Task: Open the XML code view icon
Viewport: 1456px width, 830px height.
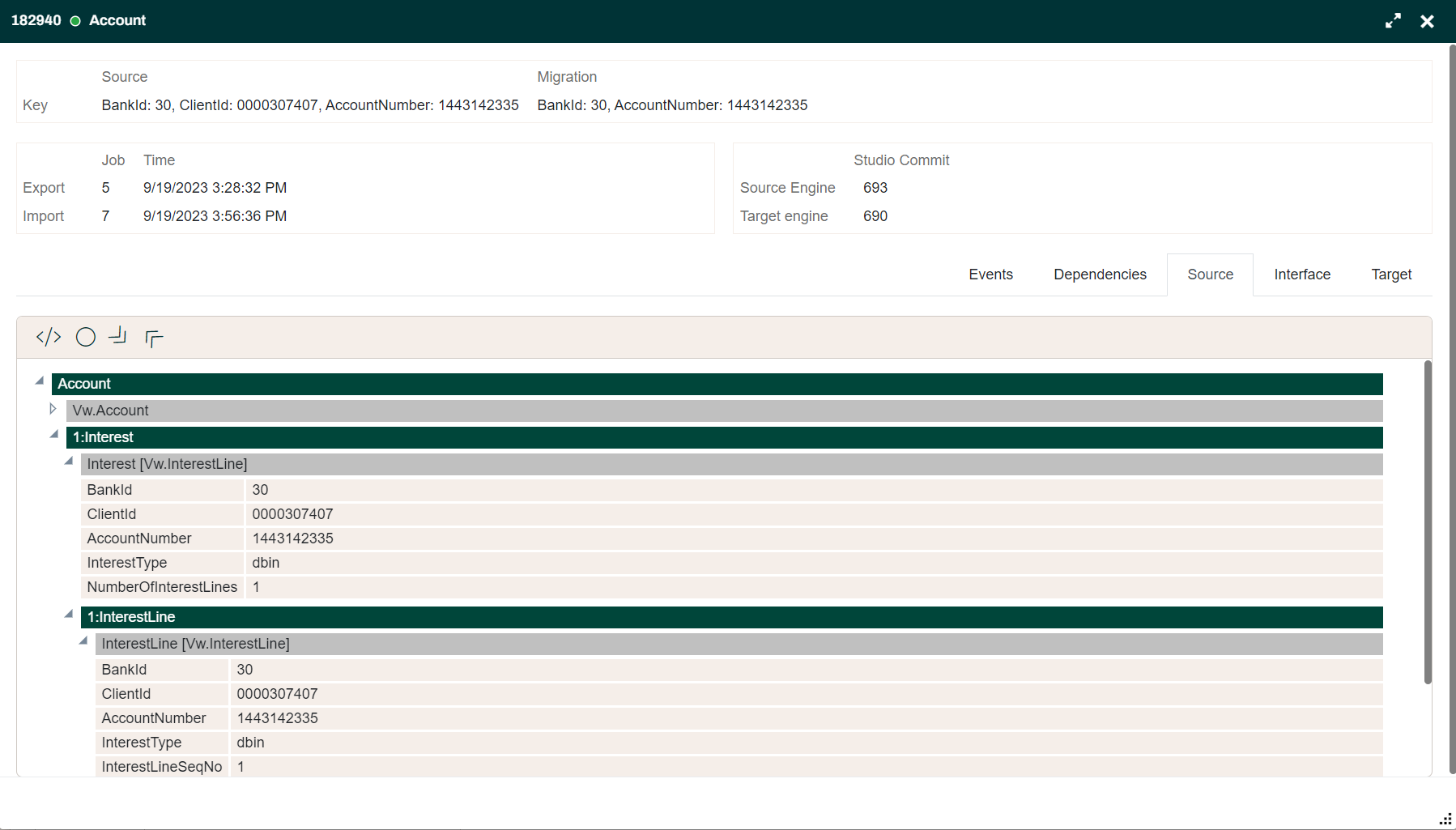Action: tap(48, 337)
